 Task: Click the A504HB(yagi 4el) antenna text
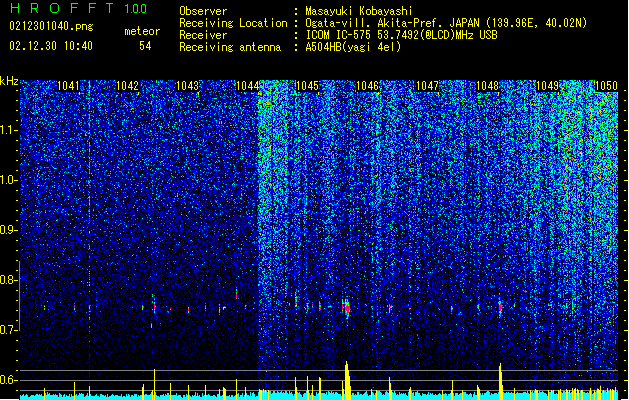pyautogui.click(x=353, y=47)
